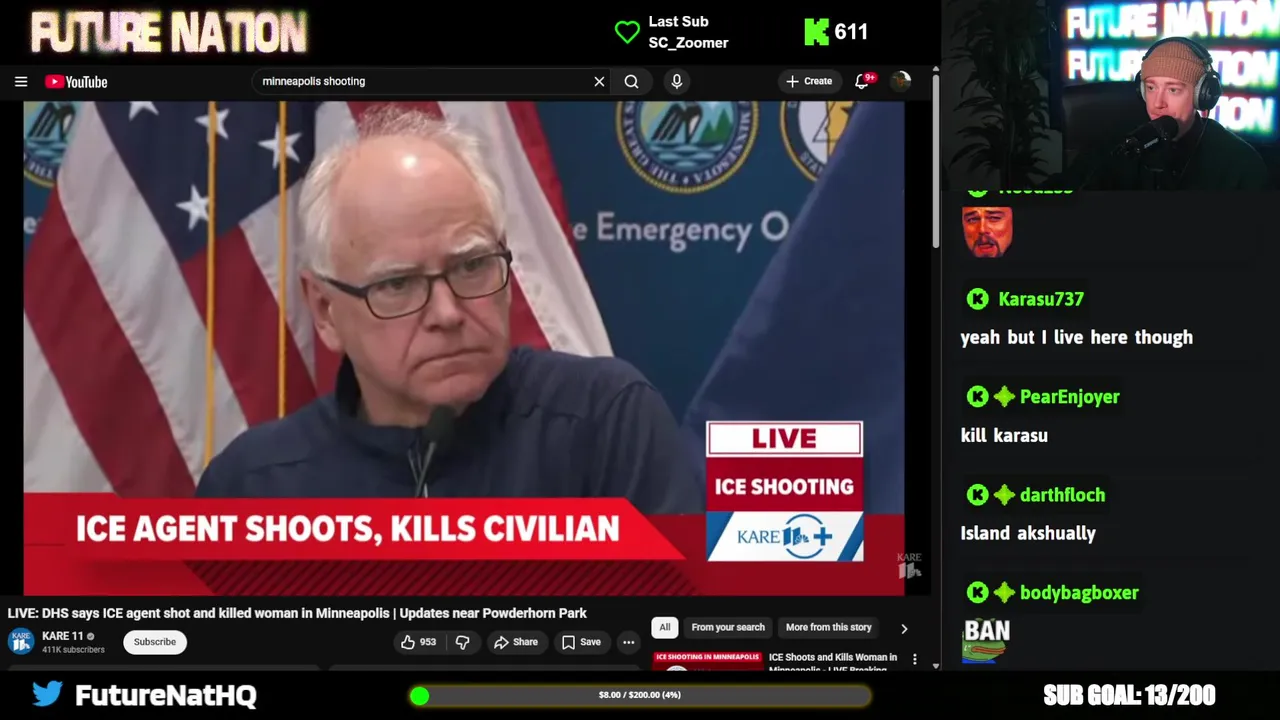The width and height of the screenshot is (1280, 720).
Task: Click darthfloch username in chat
Action: 1062,495
